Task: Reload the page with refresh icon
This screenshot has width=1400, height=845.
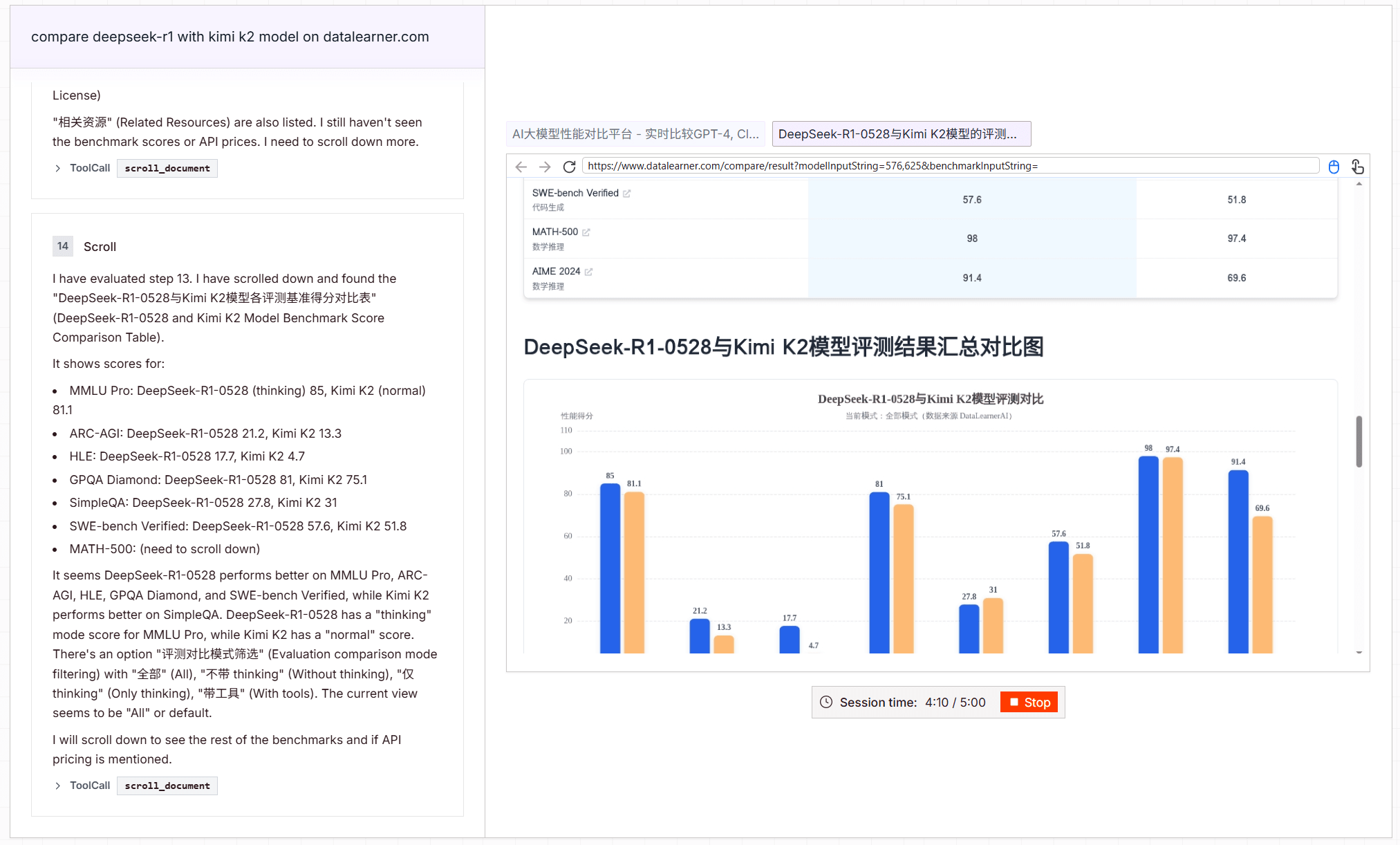Action: (569, 167)
